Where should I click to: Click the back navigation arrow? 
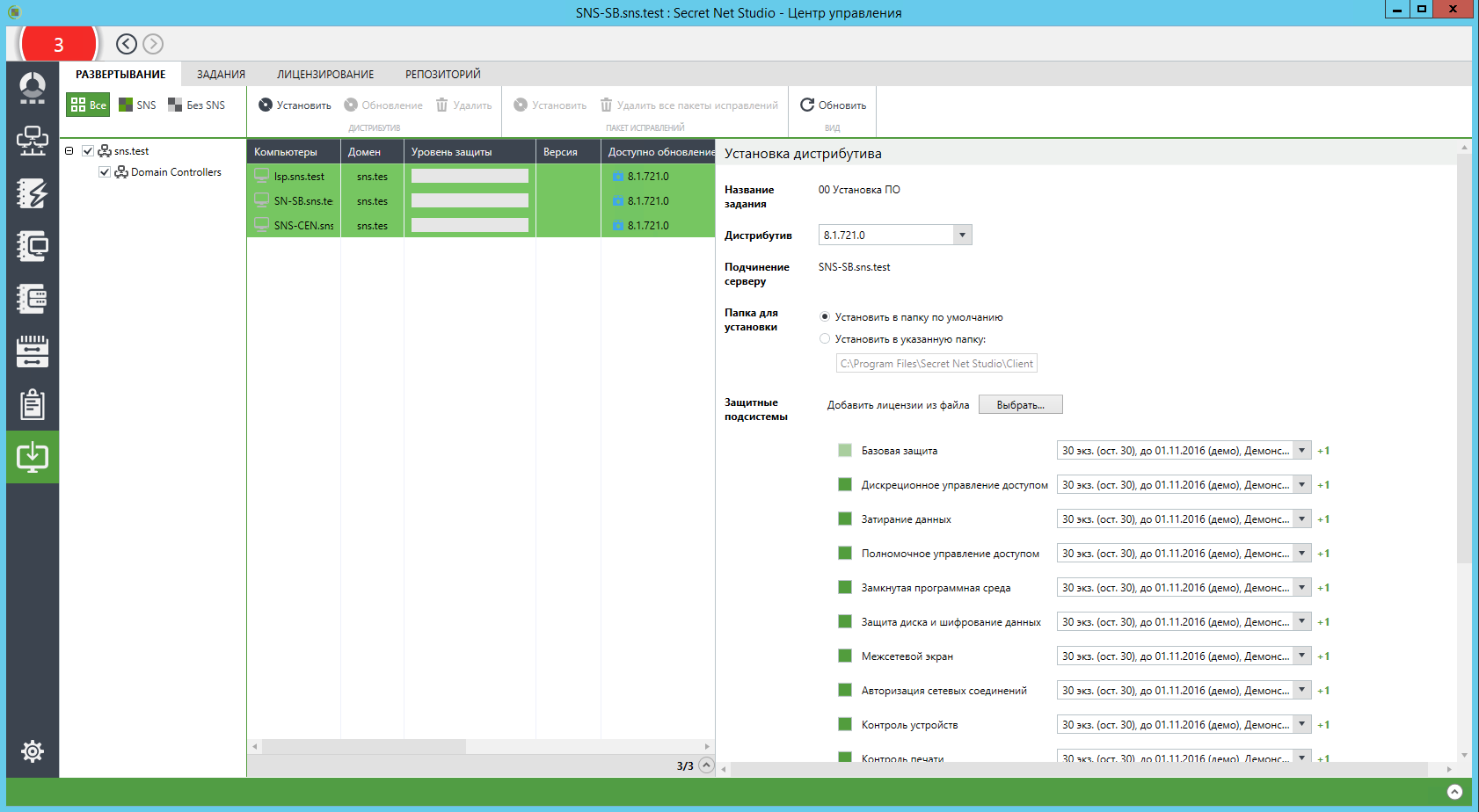pyautogui.click(x=127, y=44)
